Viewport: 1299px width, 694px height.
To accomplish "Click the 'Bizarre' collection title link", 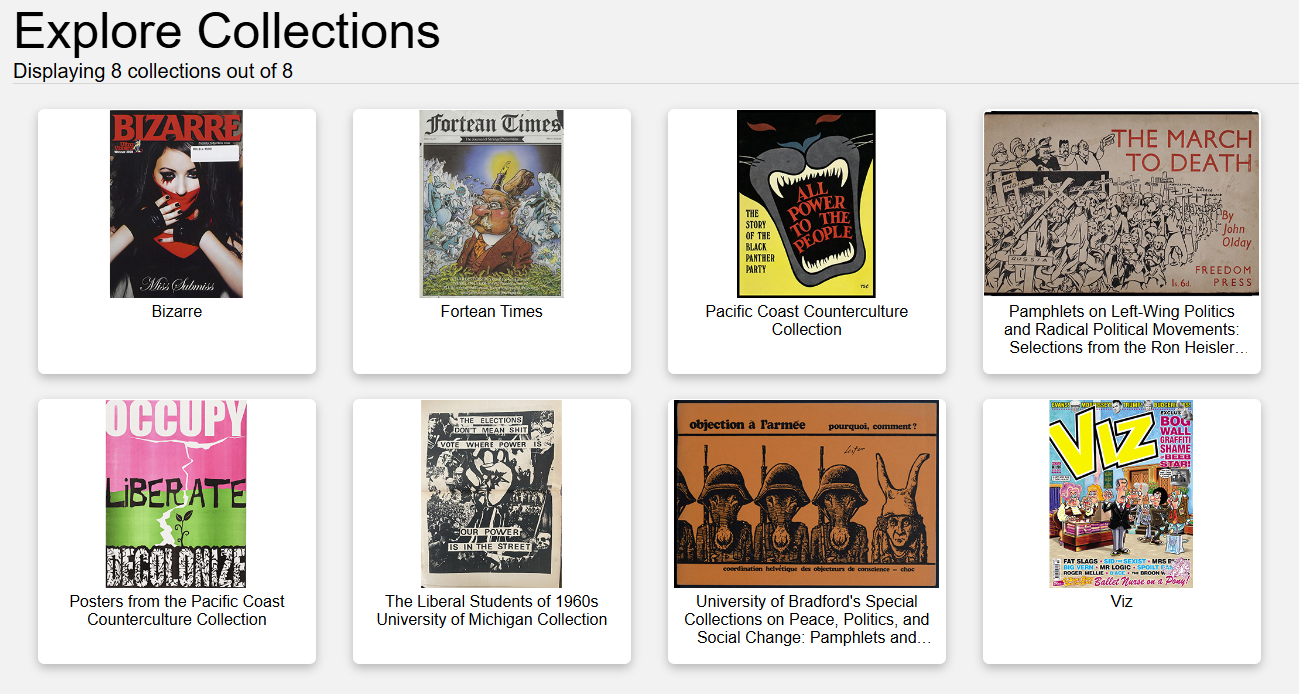I will pos(177,312).
